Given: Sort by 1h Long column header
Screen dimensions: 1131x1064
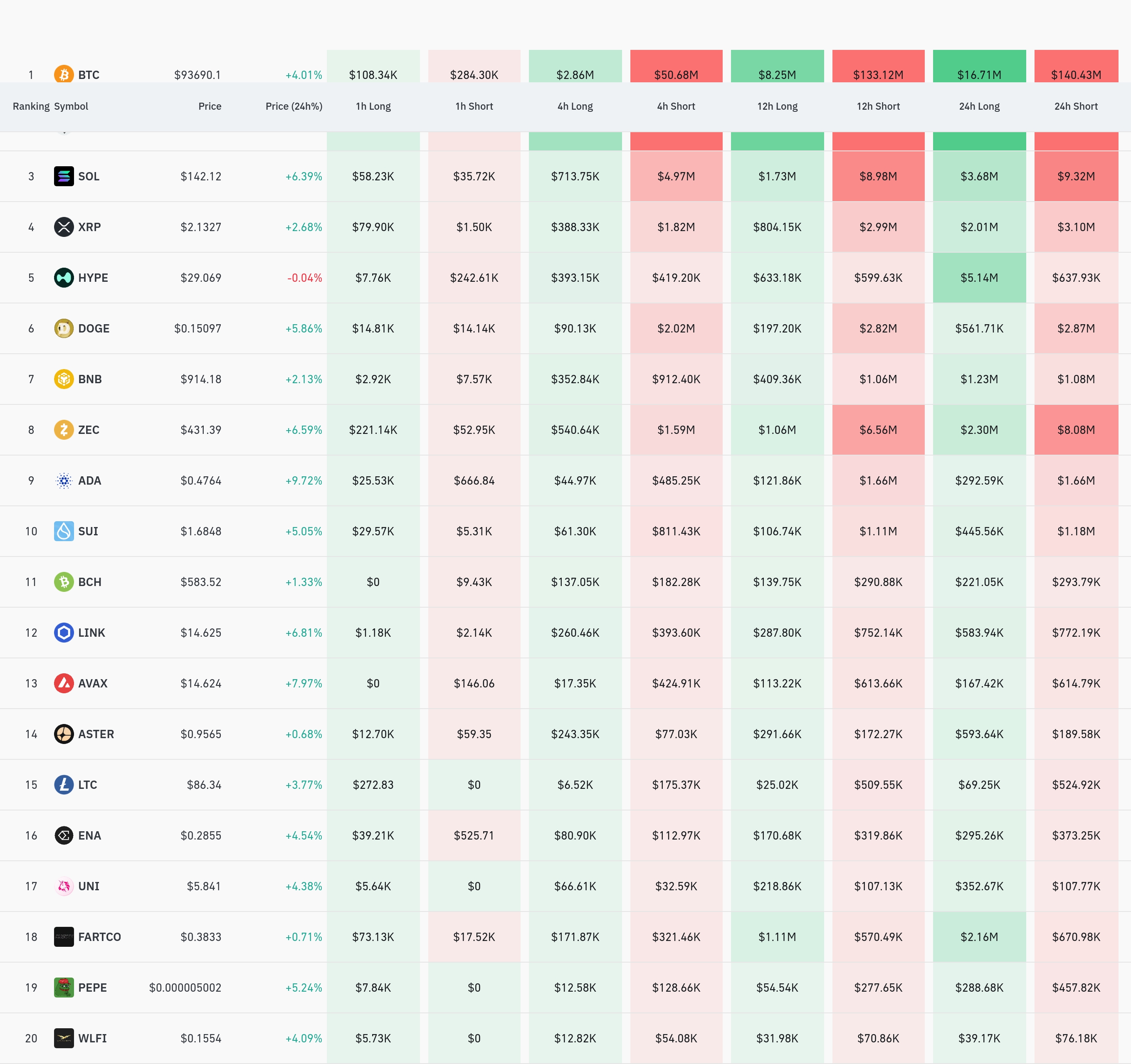Looking at the screenshot, I should coord(373,106).
